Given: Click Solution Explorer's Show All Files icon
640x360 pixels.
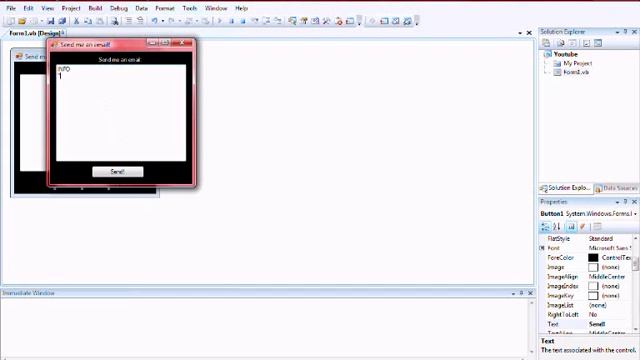Looking at the screenshot, I should pyautogui.click(x=560, y=43).
